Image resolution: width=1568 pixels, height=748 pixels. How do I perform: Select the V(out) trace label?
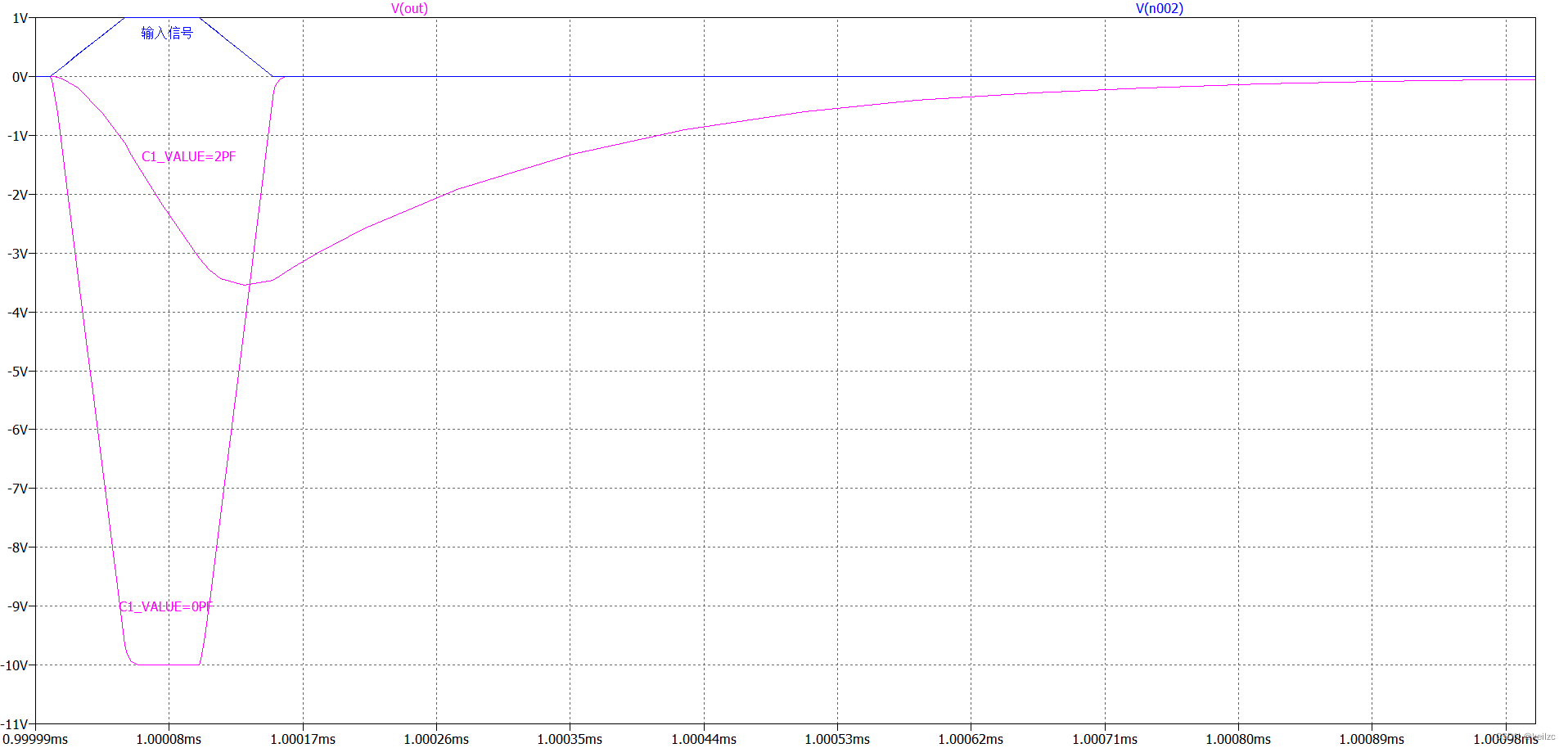409,8
